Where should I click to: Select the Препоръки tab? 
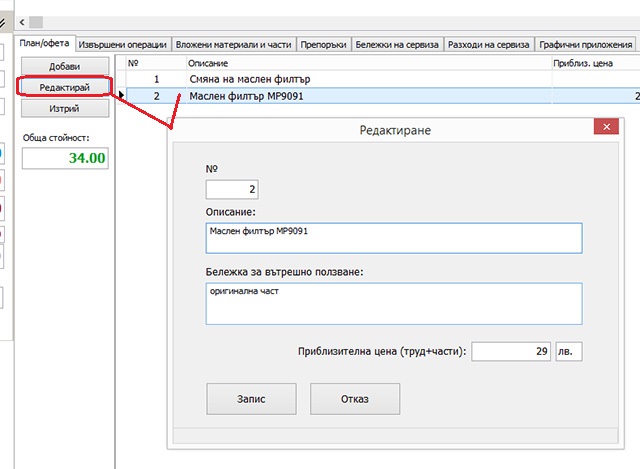click(325, 45)
